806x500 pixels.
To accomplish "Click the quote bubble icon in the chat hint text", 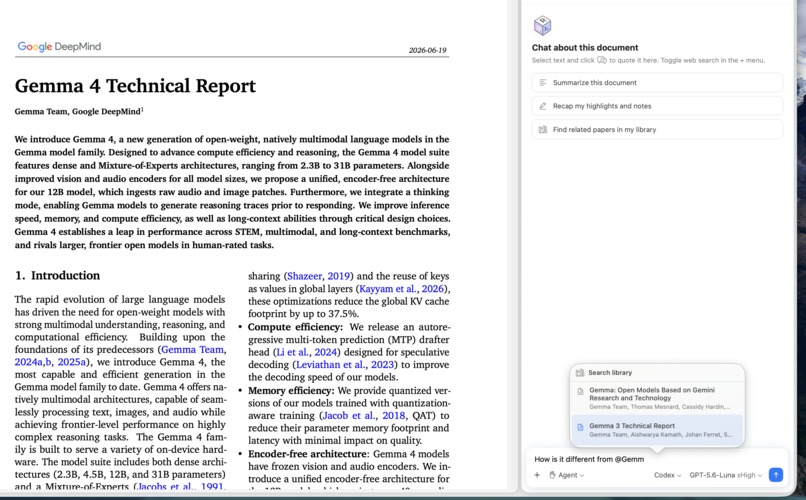I will pos(601,60).
